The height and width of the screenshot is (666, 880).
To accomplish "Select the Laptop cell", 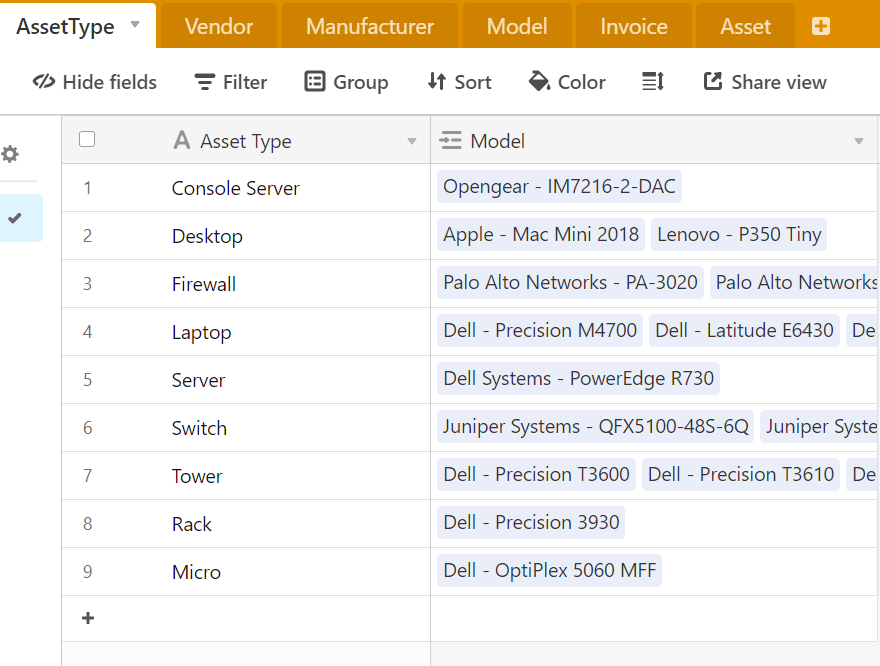I will click(246, 332).
